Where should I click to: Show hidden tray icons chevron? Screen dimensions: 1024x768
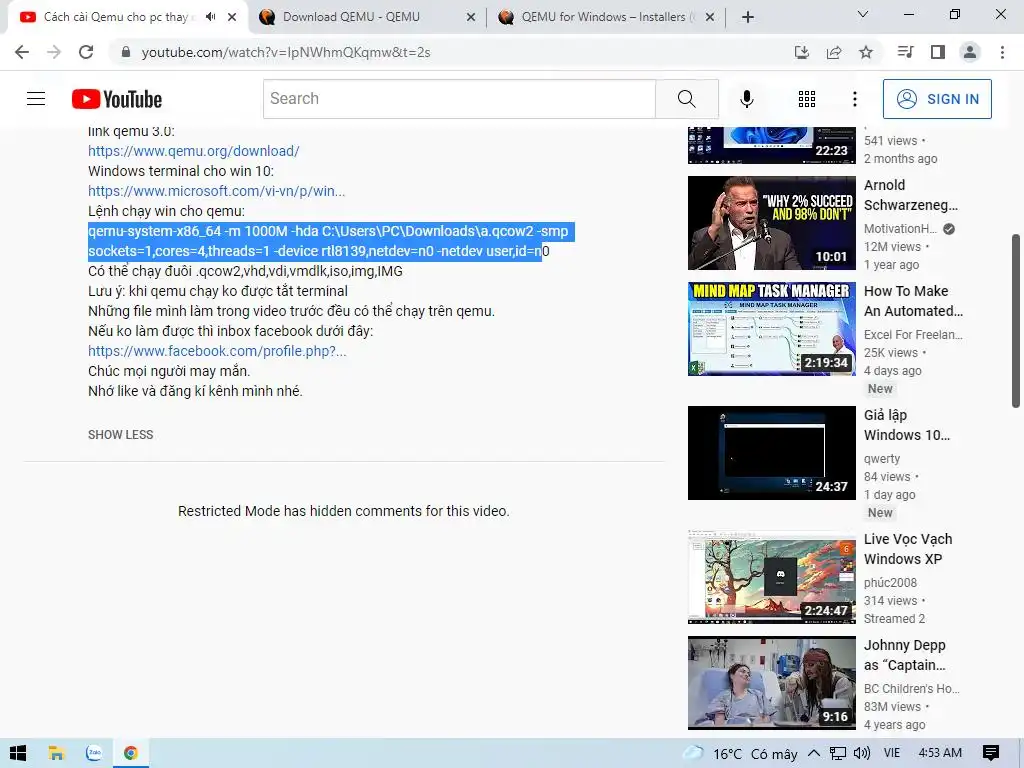pyautogui.click(x=814, y=753)
